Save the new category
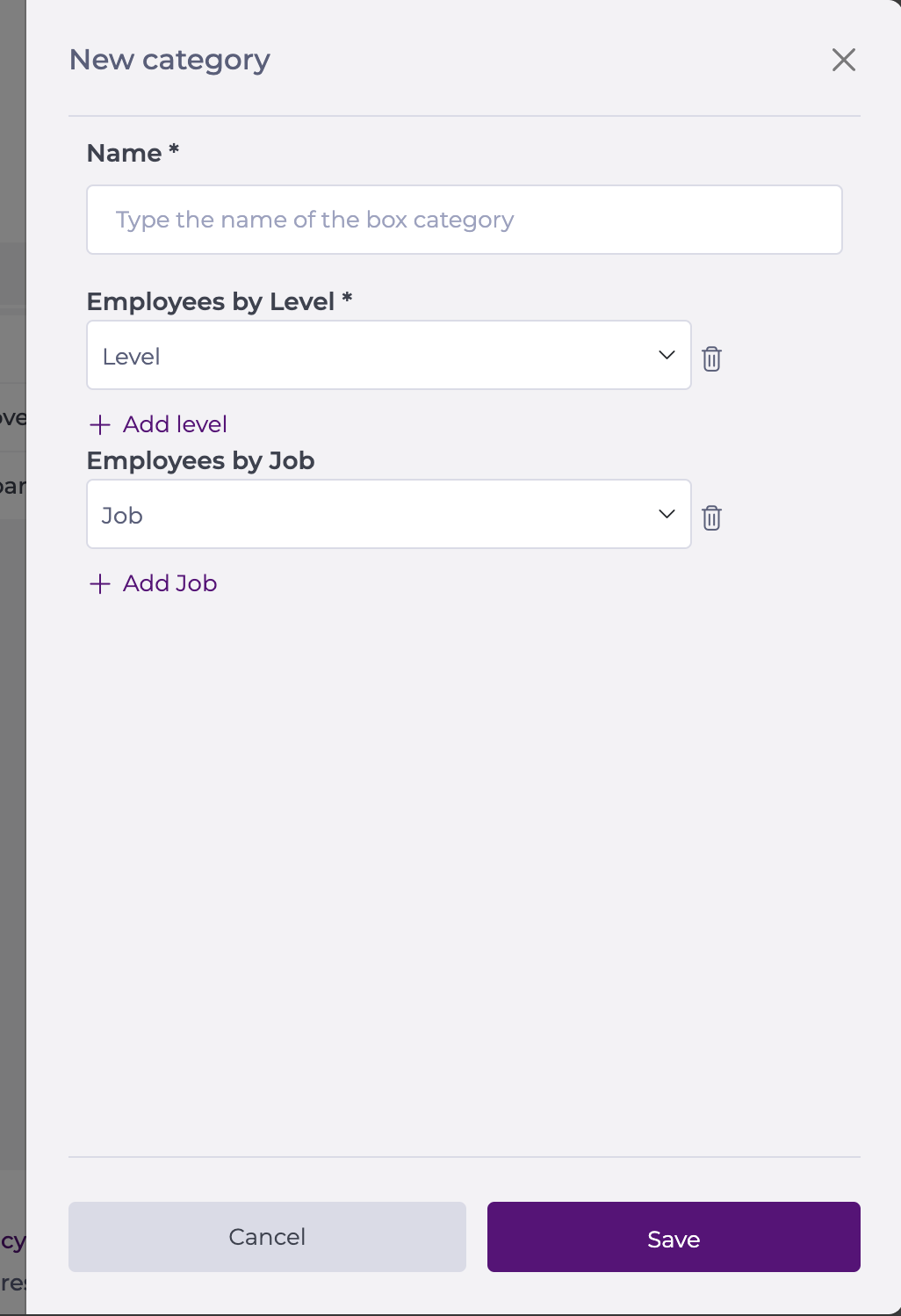Screen dimensions: 901x1316 click(674, 1237)
